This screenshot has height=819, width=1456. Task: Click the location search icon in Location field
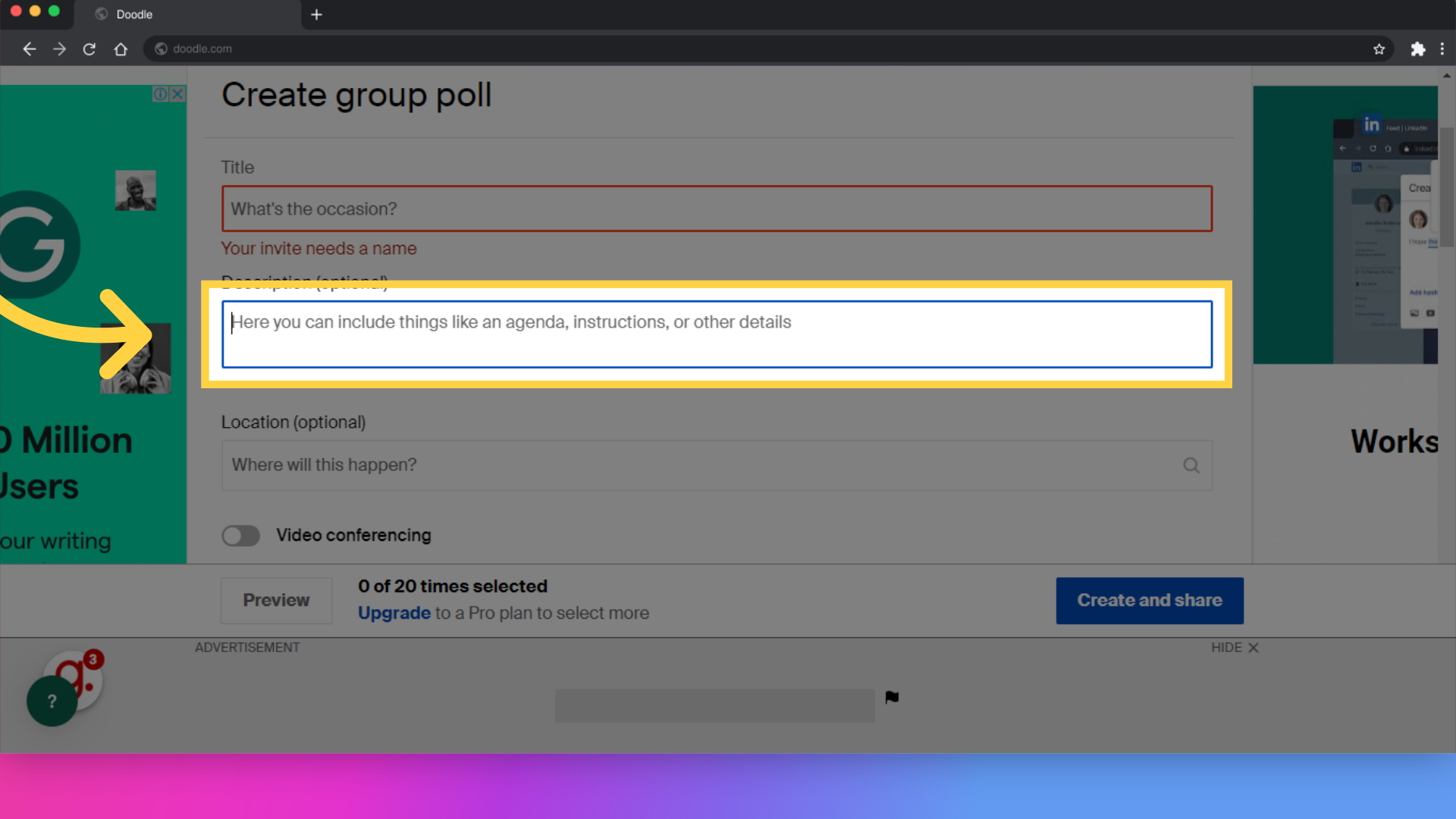tap(1191, 464)
